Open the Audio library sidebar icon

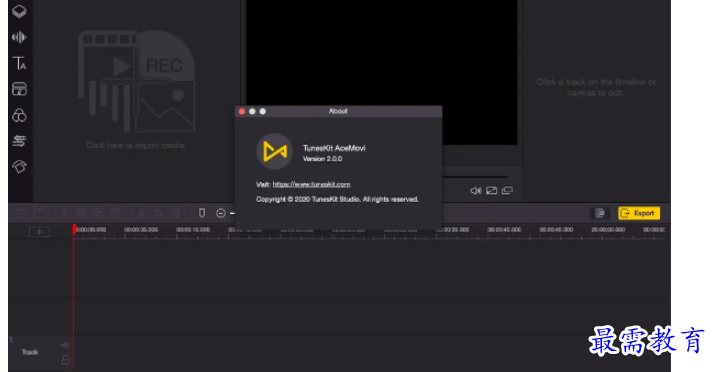[x=19, y=37]
